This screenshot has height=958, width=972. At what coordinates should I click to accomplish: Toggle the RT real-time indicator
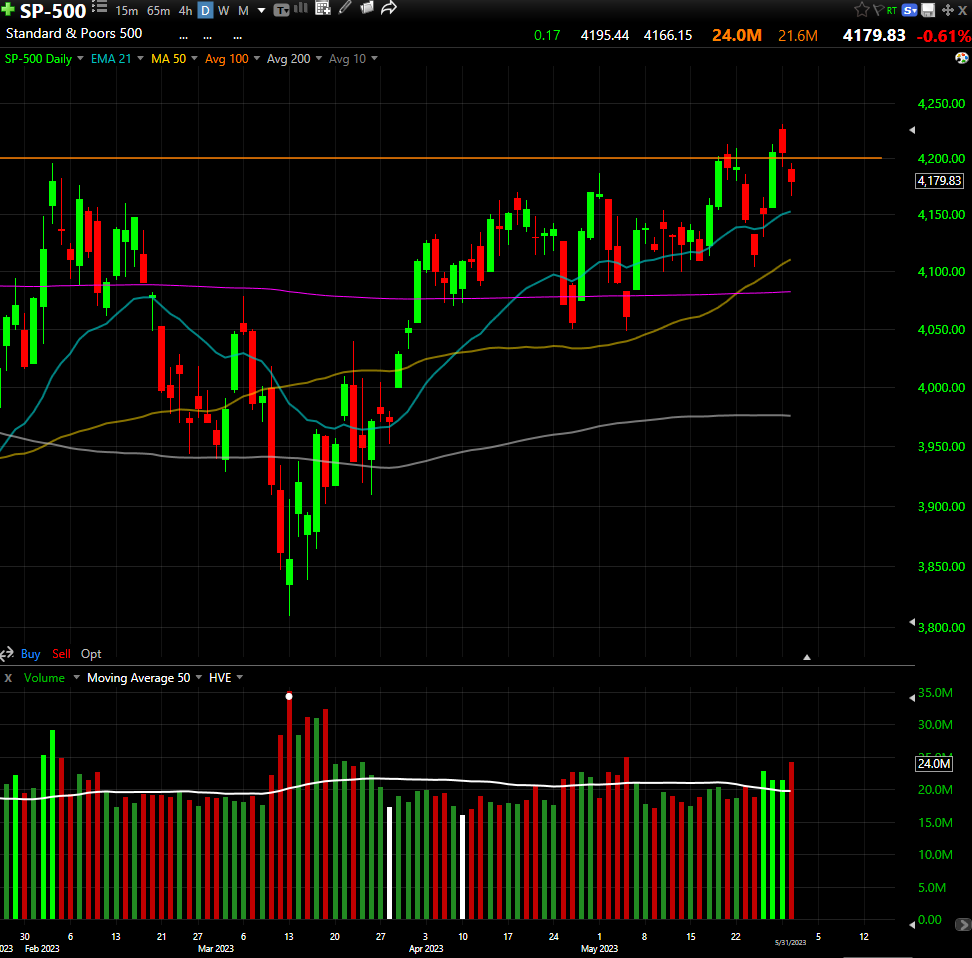891,11
